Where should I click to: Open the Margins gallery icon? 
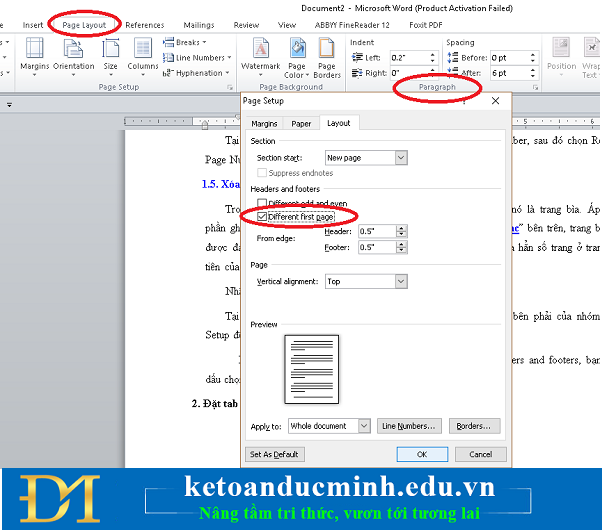pyautogui.click(x=34, y=48)
